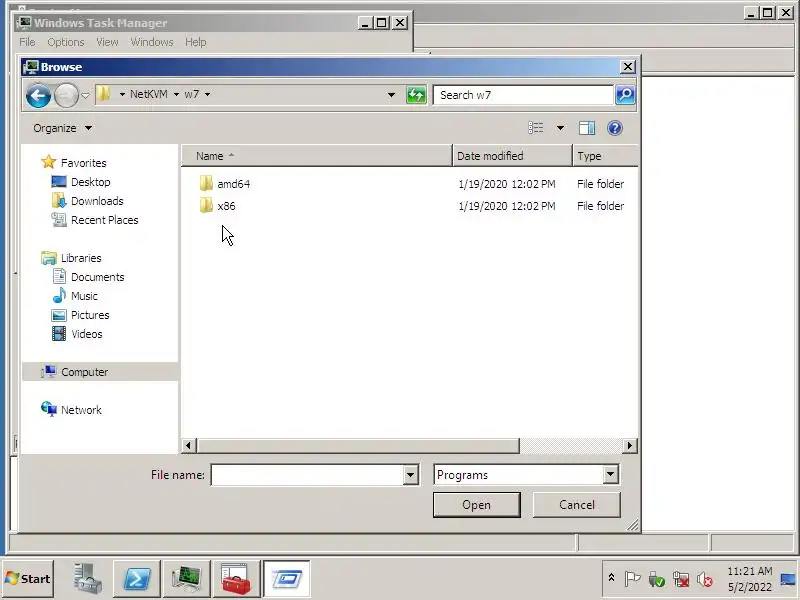The image size is (800, 600).
Task: Select Network in navigation pane
Action: click(81, 410)
